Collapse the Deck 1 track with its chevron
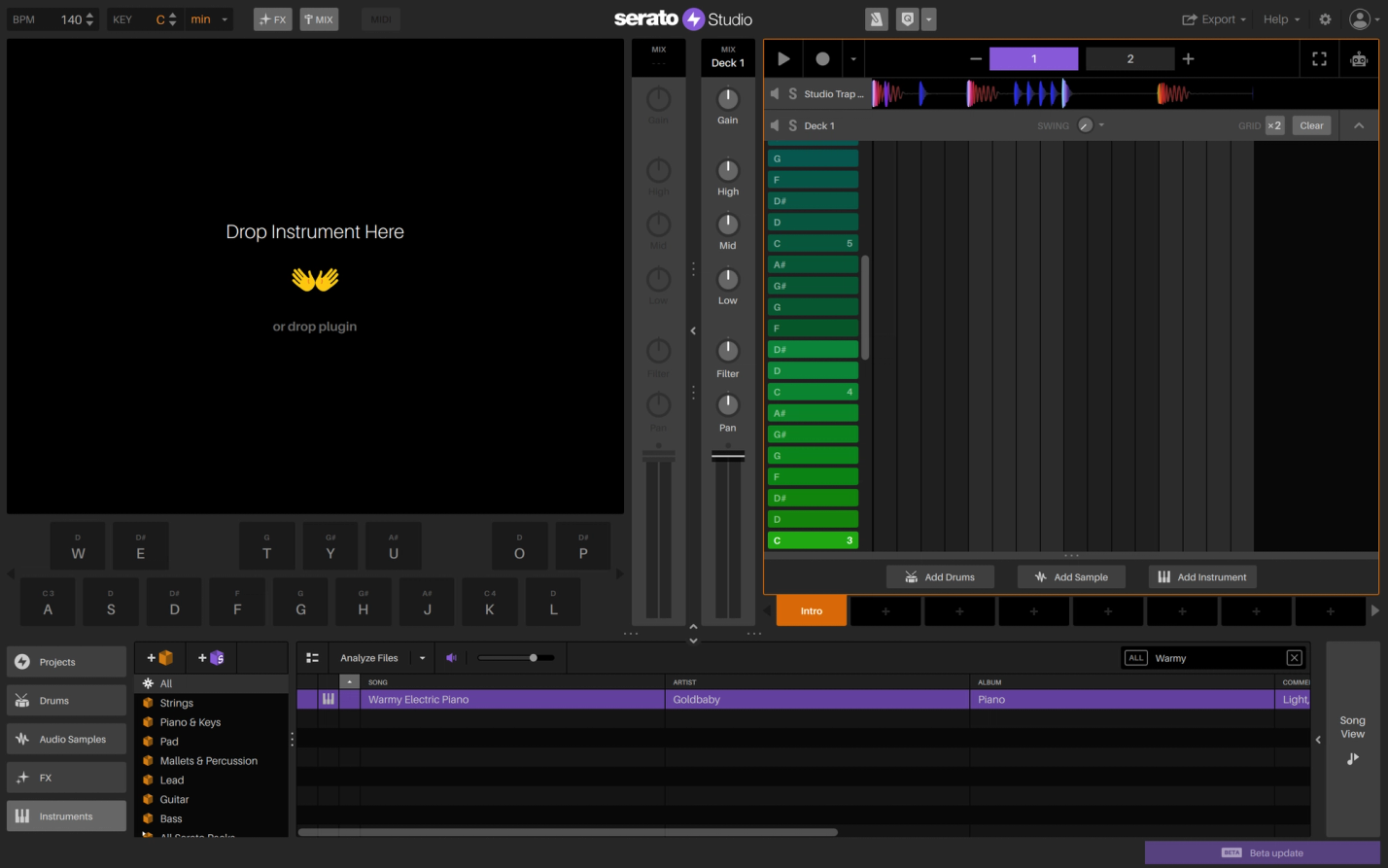 coord(1359,124)
